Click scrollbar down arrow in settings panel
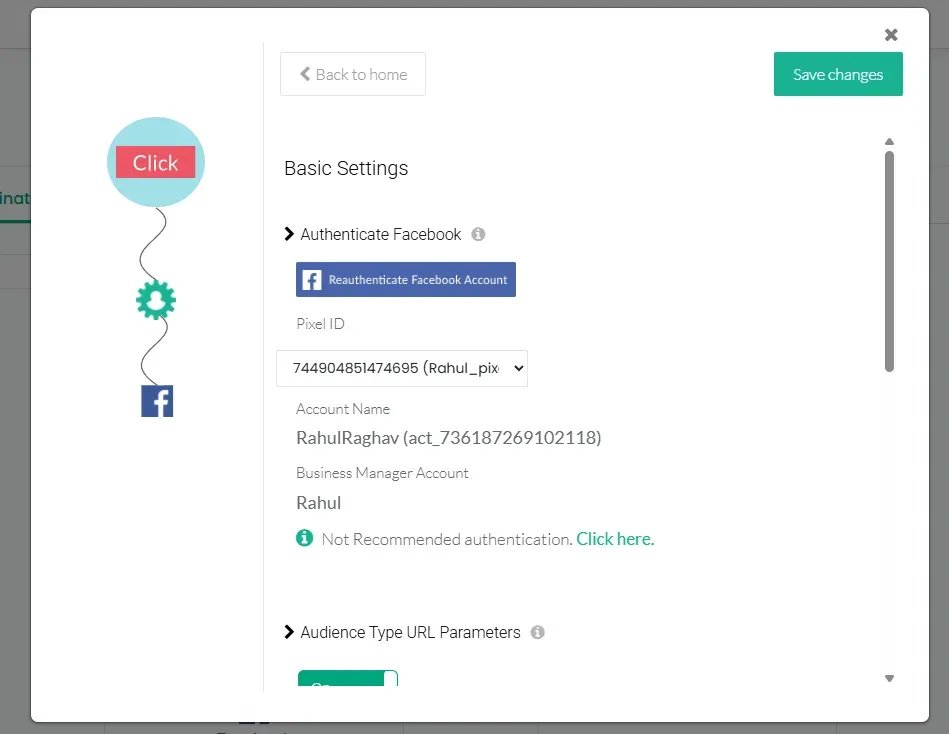This screenshot has height=734, width=949. (x=889, y=678)
